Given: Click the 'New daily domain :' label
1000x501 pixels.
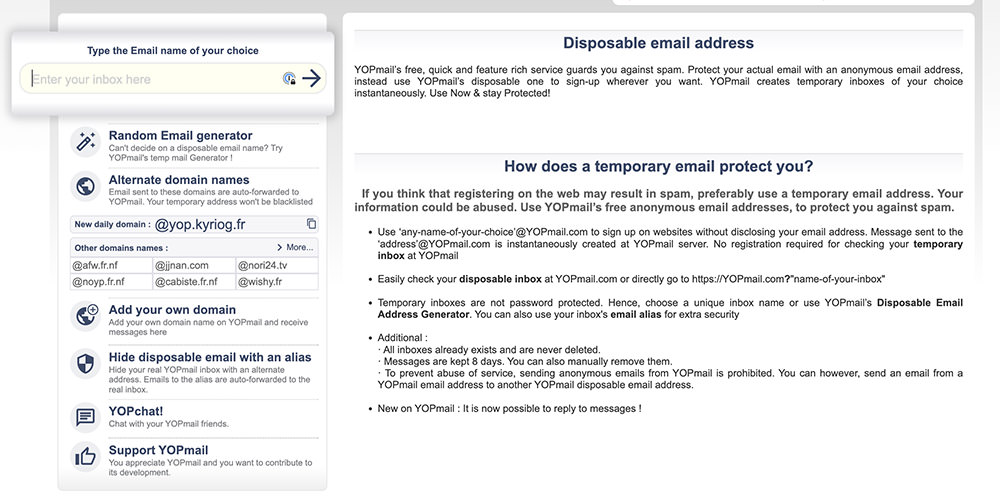Looking at the screenshot, I should (112, 224).
